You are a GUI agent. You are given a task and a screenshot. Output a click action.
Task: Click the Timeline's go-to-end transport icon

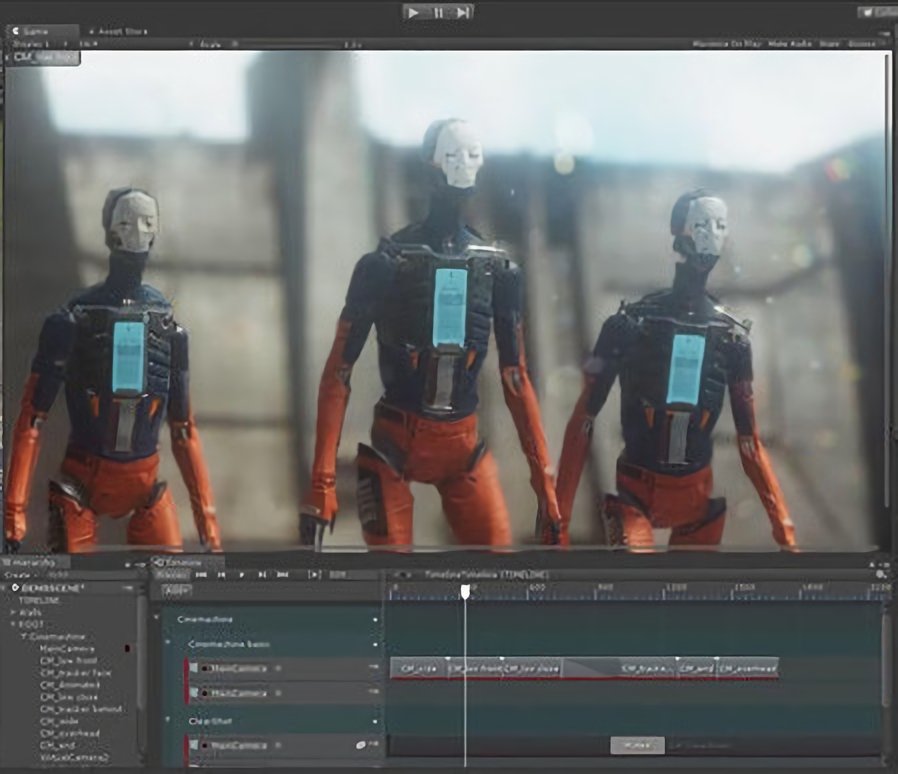pos(282,575)
